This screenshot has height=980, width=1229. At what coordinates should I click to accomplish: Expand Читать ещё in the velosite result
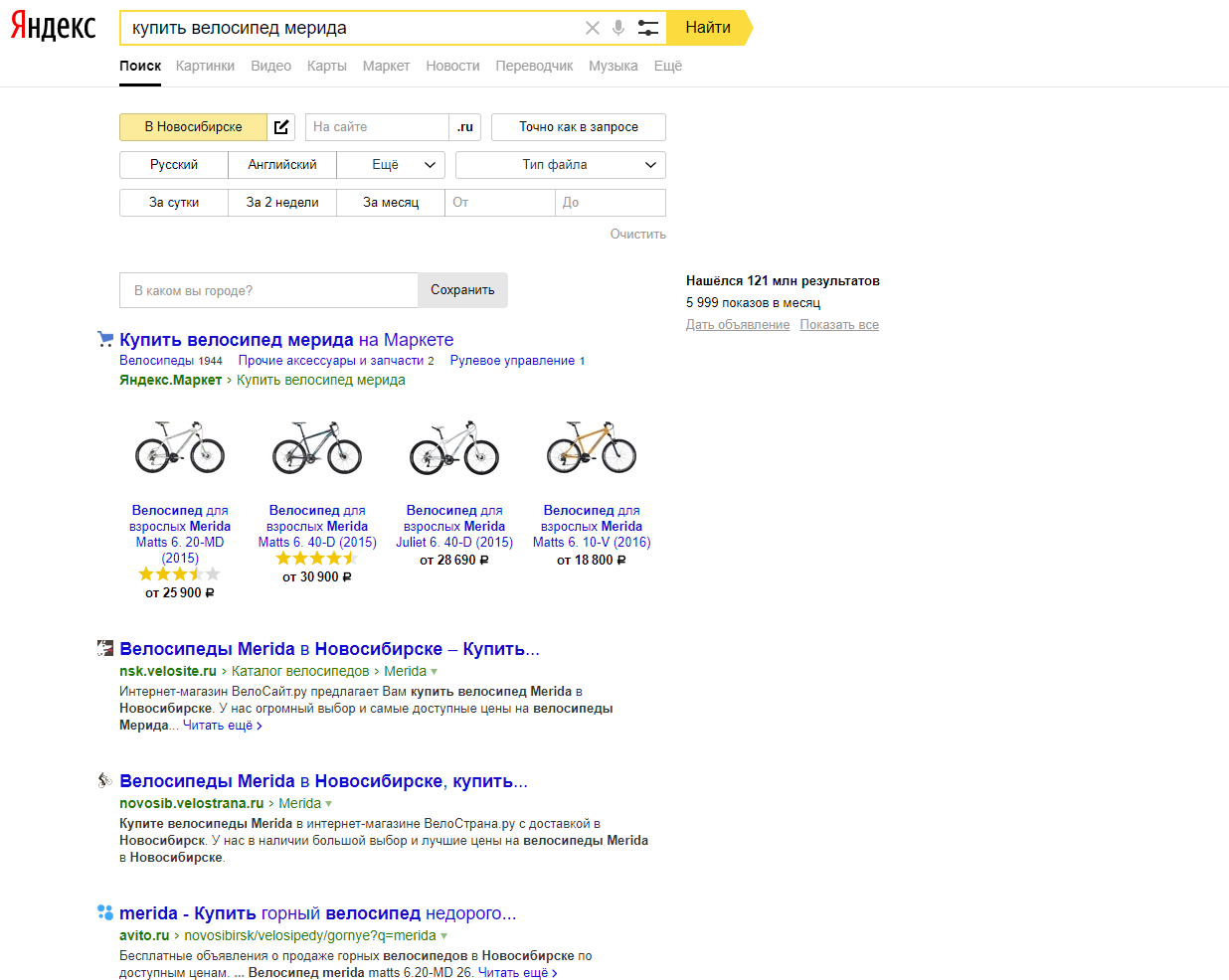[223, 726]
